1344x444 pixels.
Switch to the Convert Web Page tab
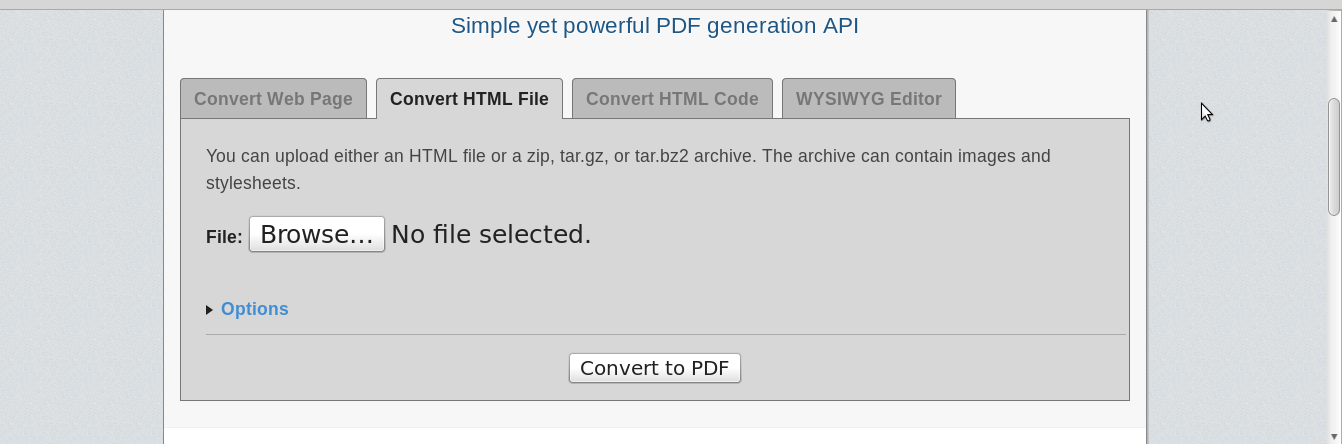click(273, 99)
